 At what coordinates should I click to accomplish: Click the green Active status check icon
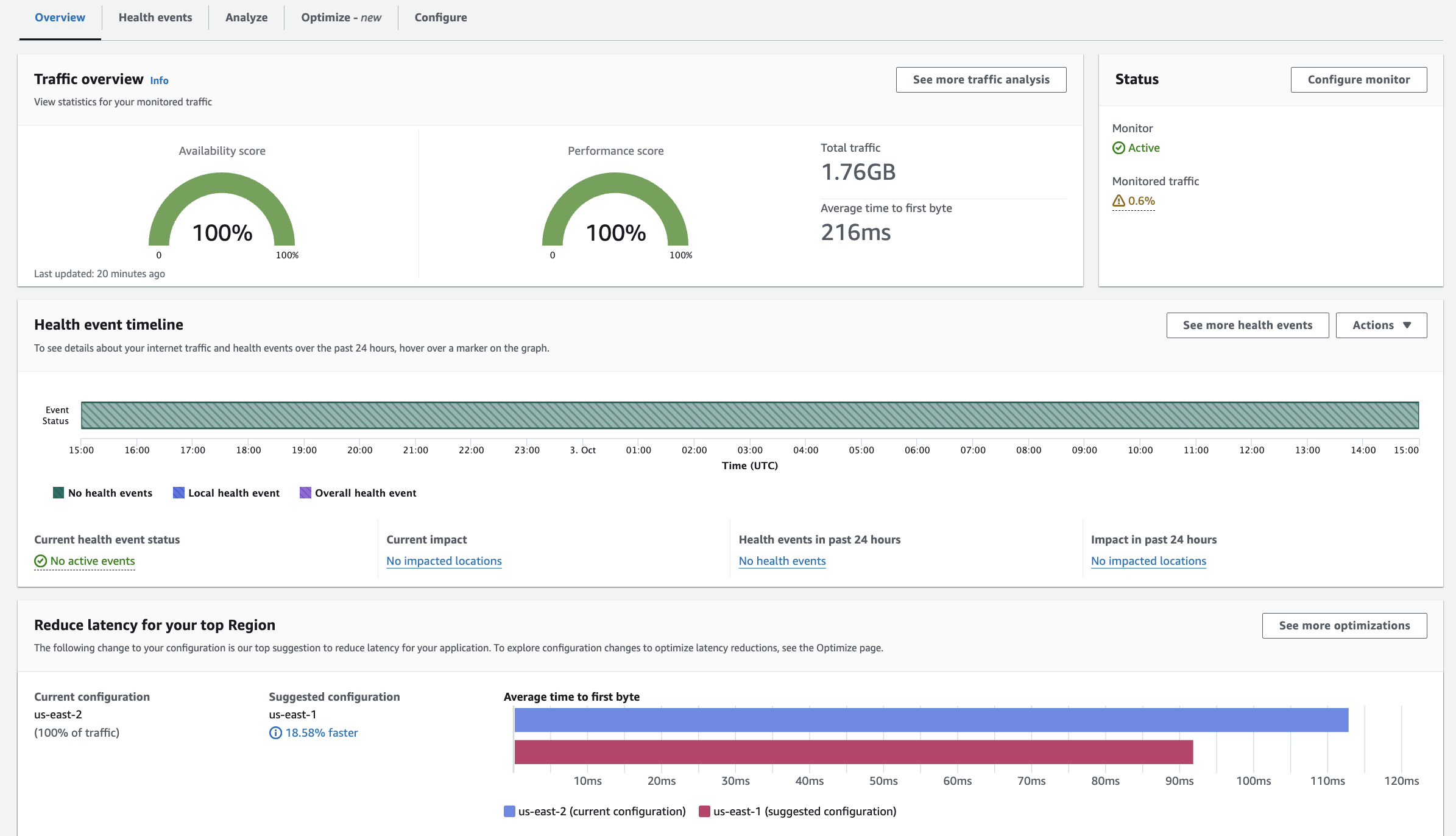tap(1119, 148)
